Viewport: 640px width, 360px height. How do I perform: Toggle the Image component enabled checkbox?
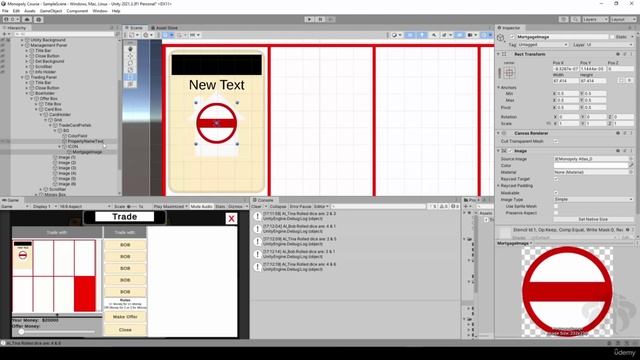[x=510, y=151]
